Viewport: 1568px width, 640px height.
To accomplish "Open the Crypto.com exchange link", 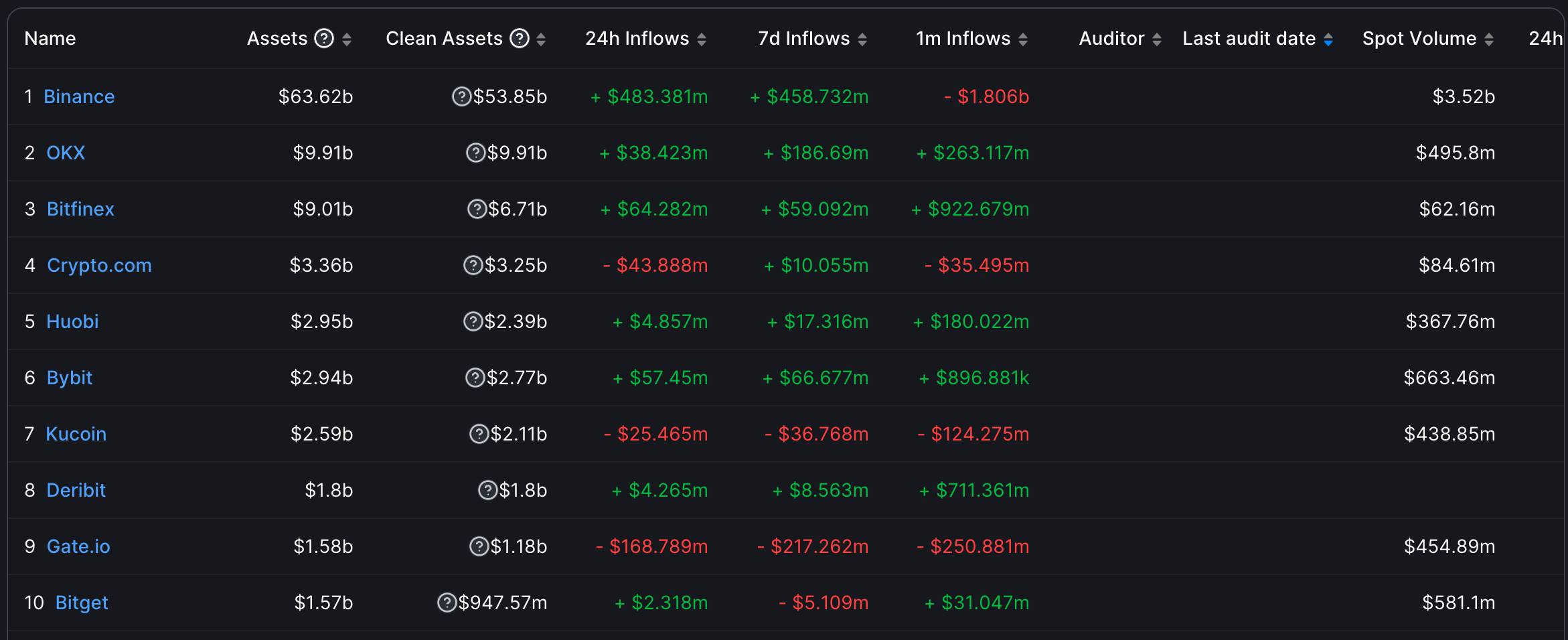I will pyautogui.click(x=99, y=265).
